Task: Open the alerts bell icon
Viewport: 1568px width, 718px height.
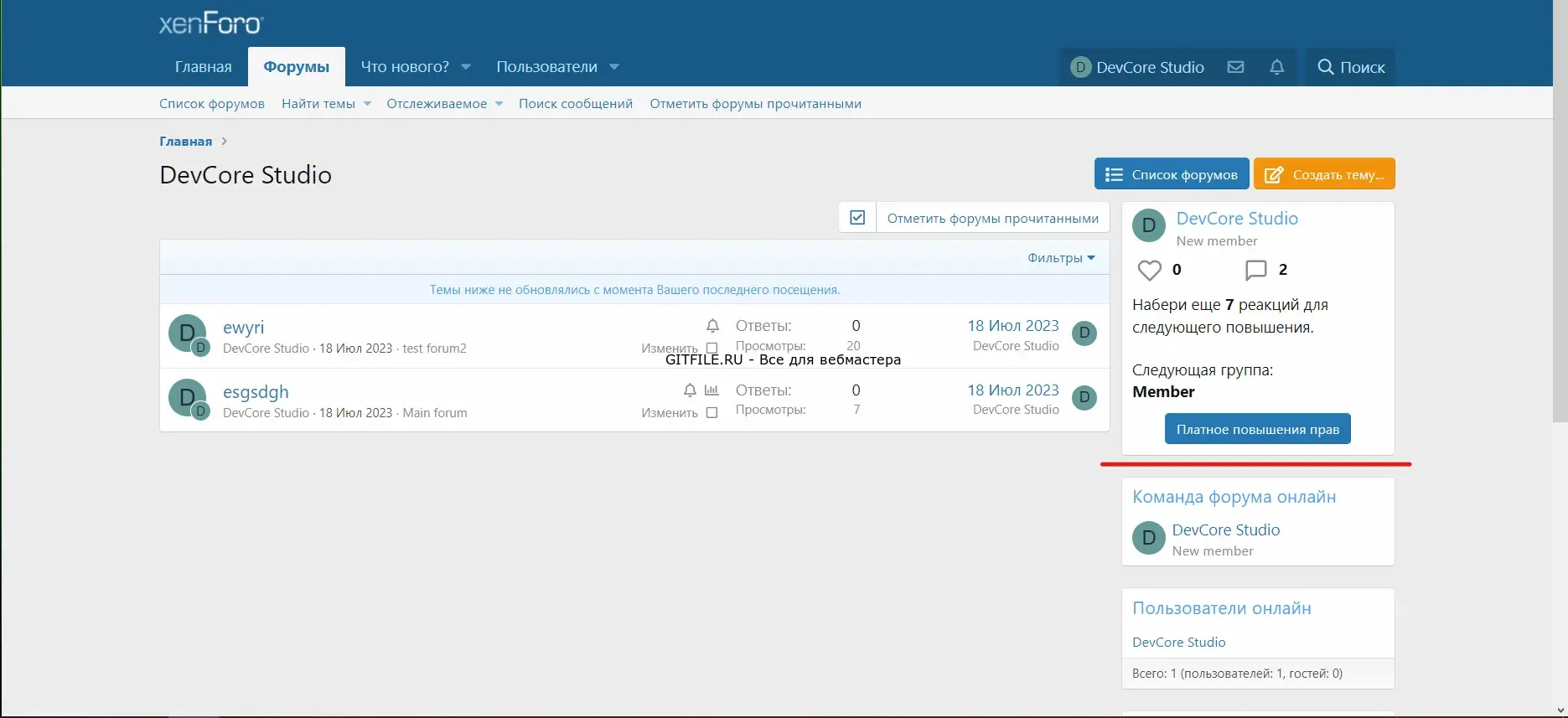Action: [x=1276, y=67]
